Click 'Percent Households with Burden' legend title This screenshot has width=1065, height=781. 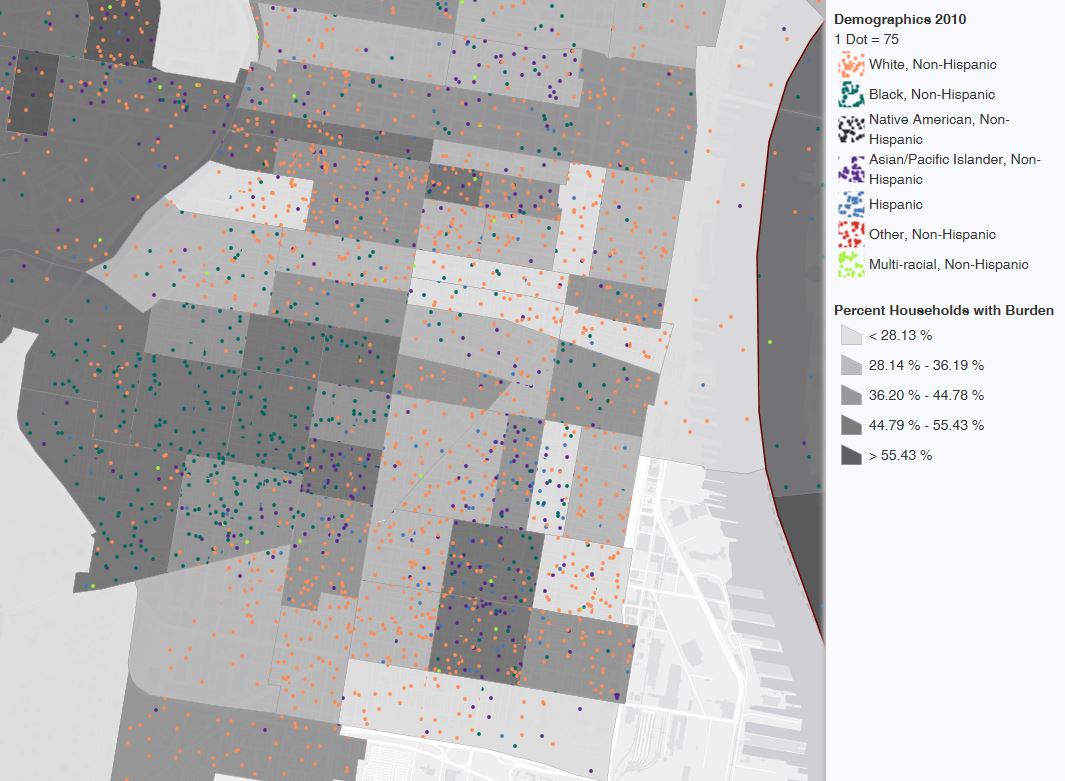(943, 310)
